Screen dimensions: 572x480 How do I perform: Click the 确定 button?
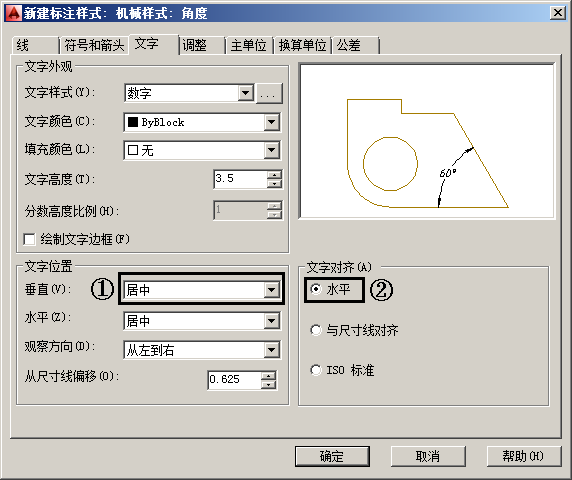tap(332, 456)
